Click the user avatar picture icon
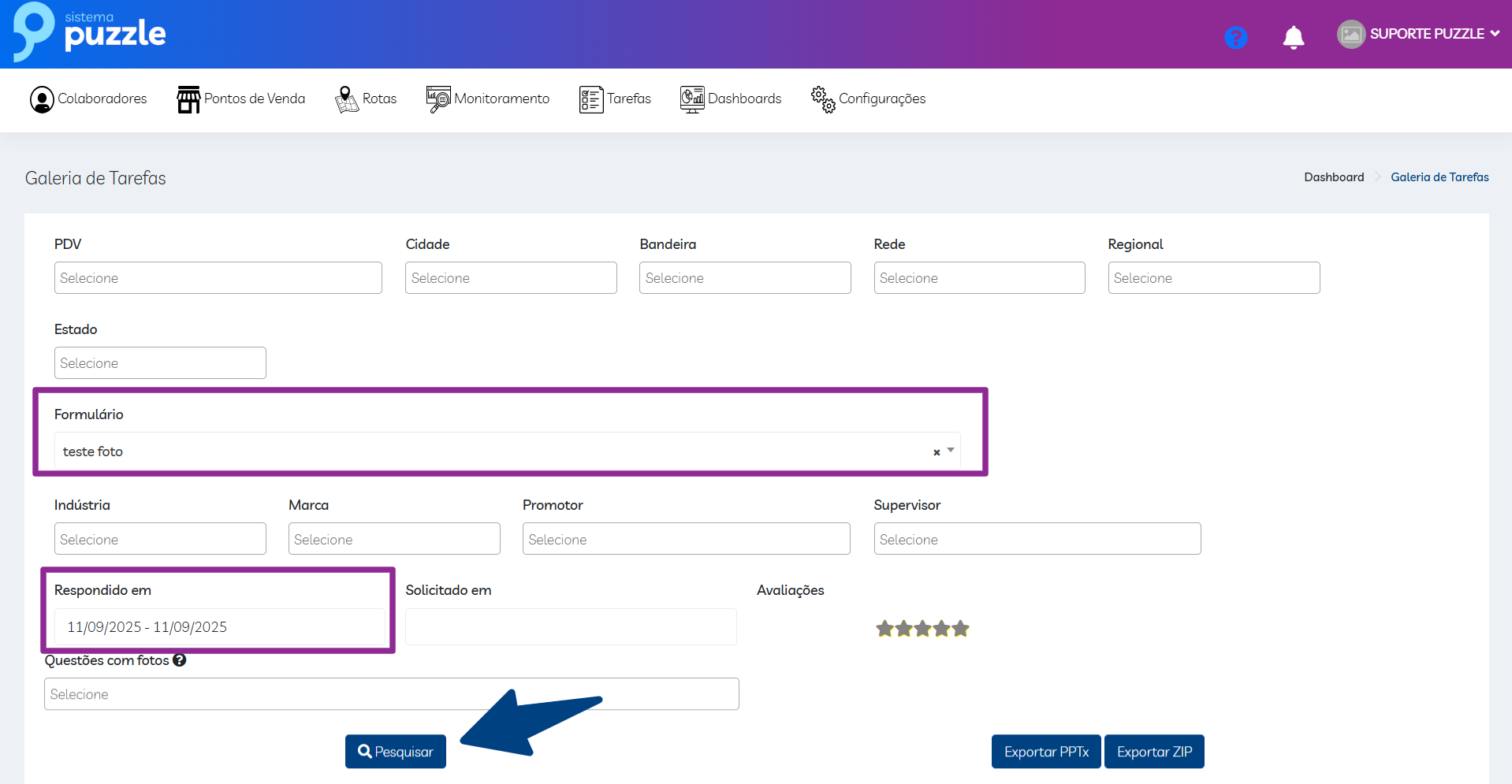Viewport: 1512px width, 784px height. (1350, 34)
